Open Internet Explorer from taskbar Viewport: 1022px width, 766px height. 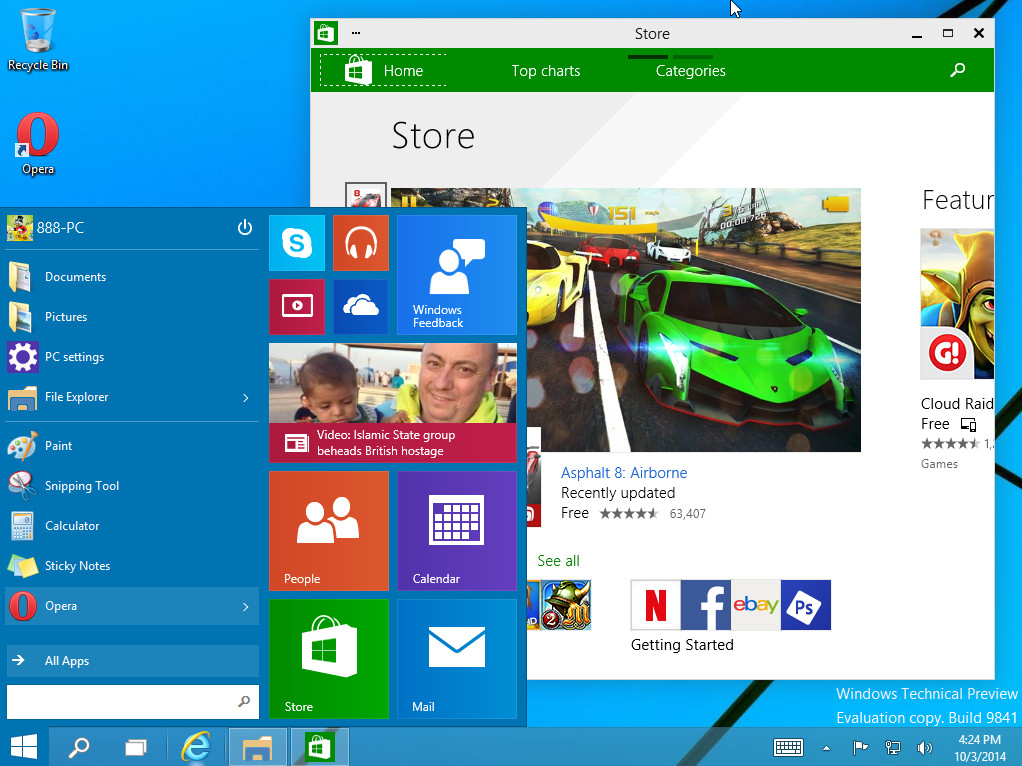(x=196, y=747)
